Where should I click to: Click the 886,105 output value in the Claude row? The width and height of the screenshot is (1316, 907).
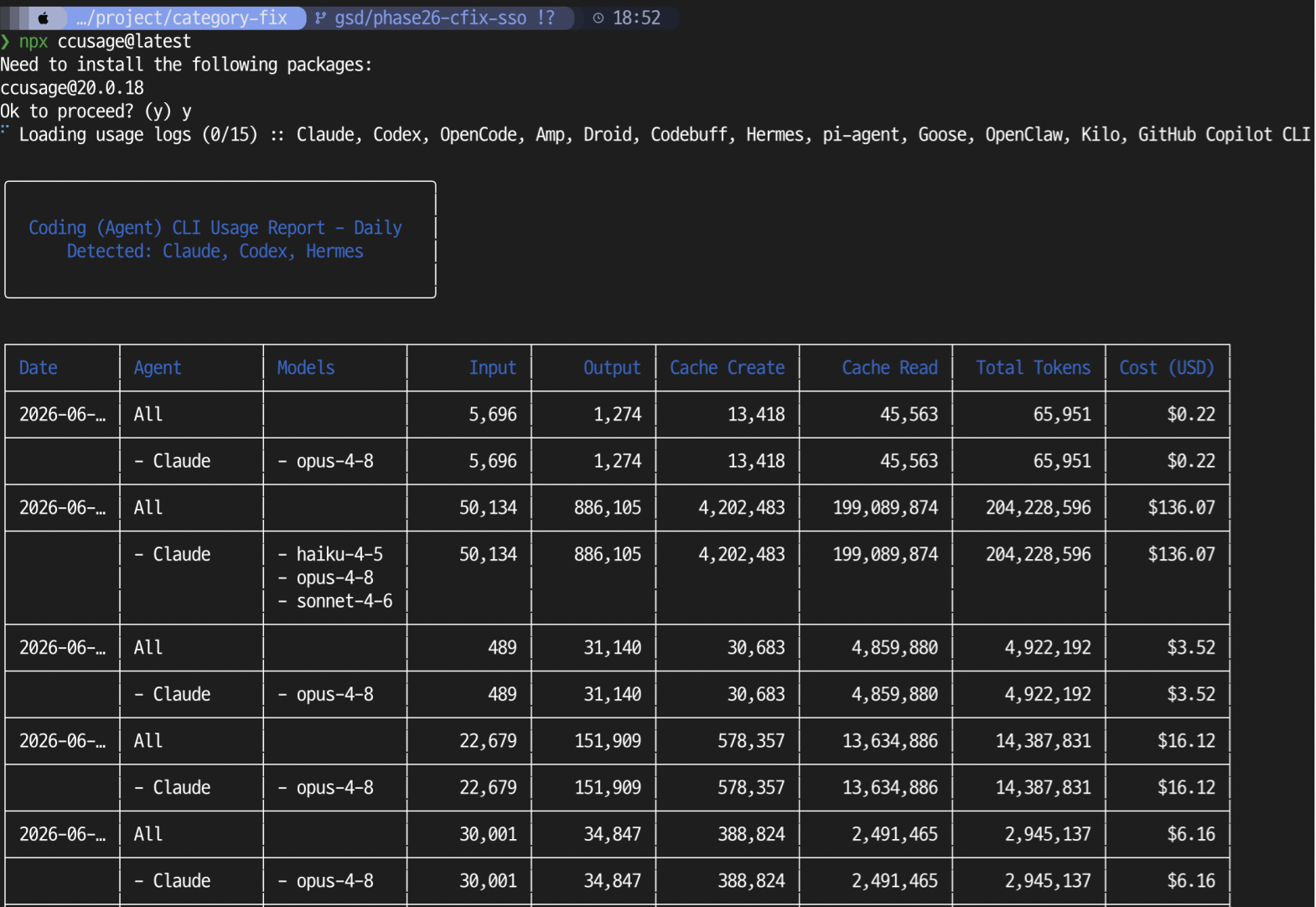(x=608, y=555)
